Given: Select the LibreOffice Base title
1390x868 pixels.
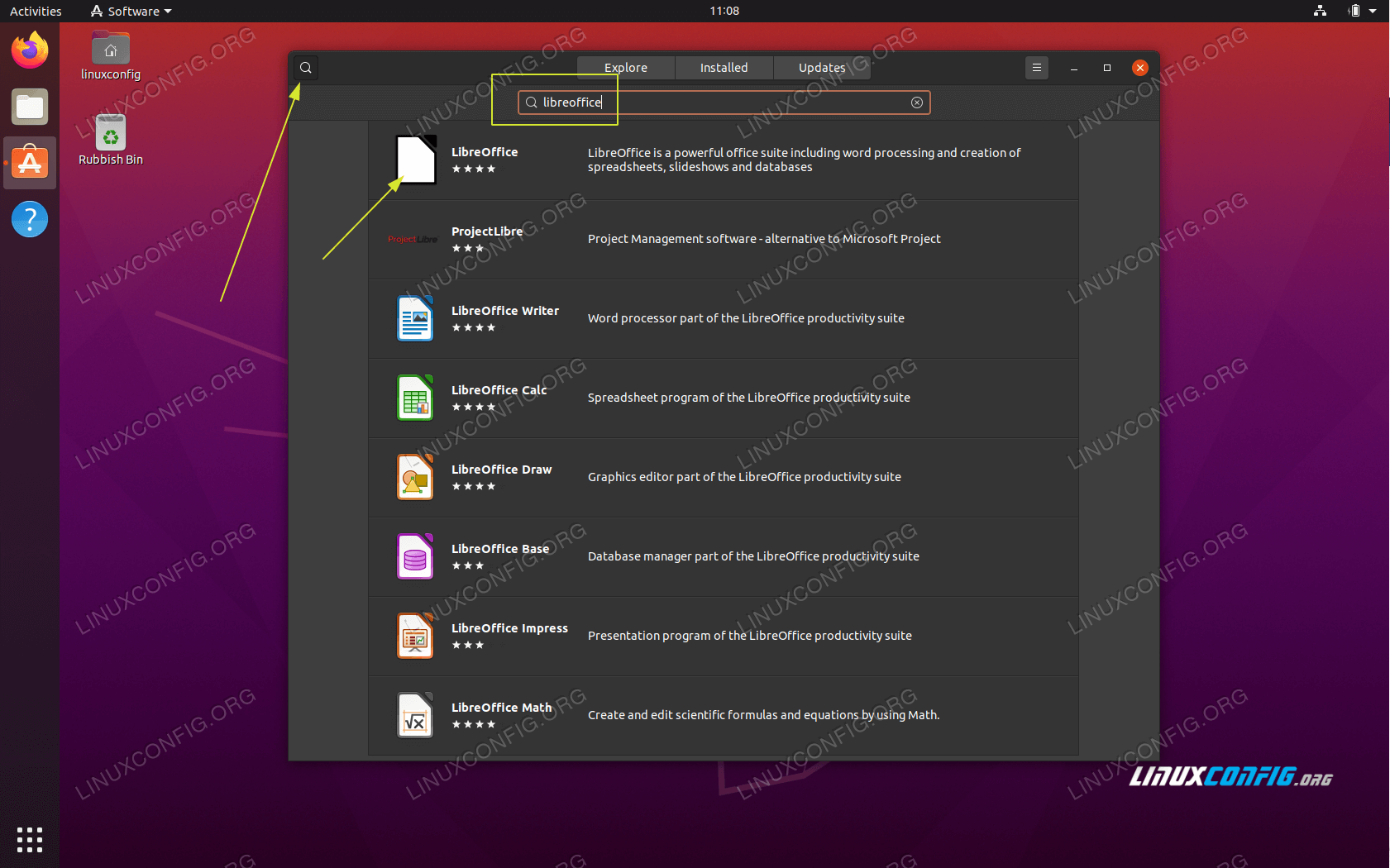Looking at the screenshot, I should [500, 549].
